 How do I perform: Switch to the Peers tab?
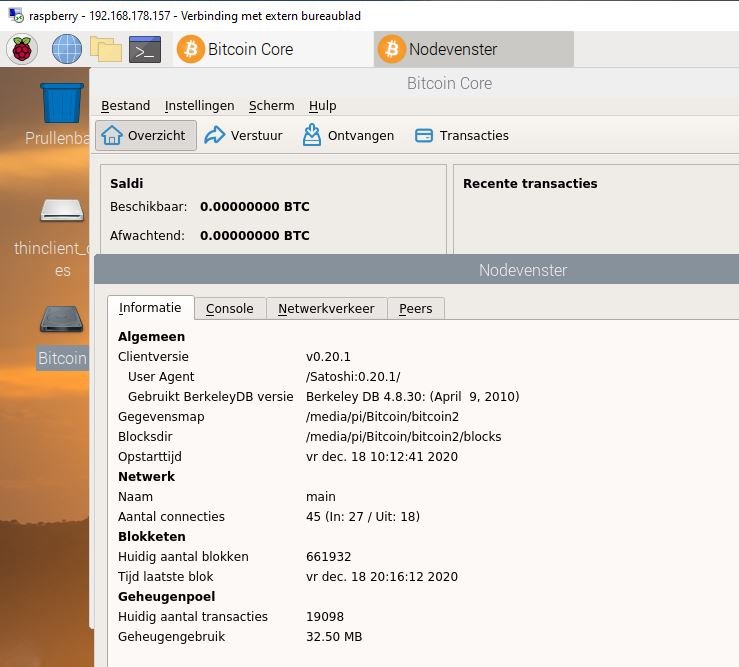point(415,308)
